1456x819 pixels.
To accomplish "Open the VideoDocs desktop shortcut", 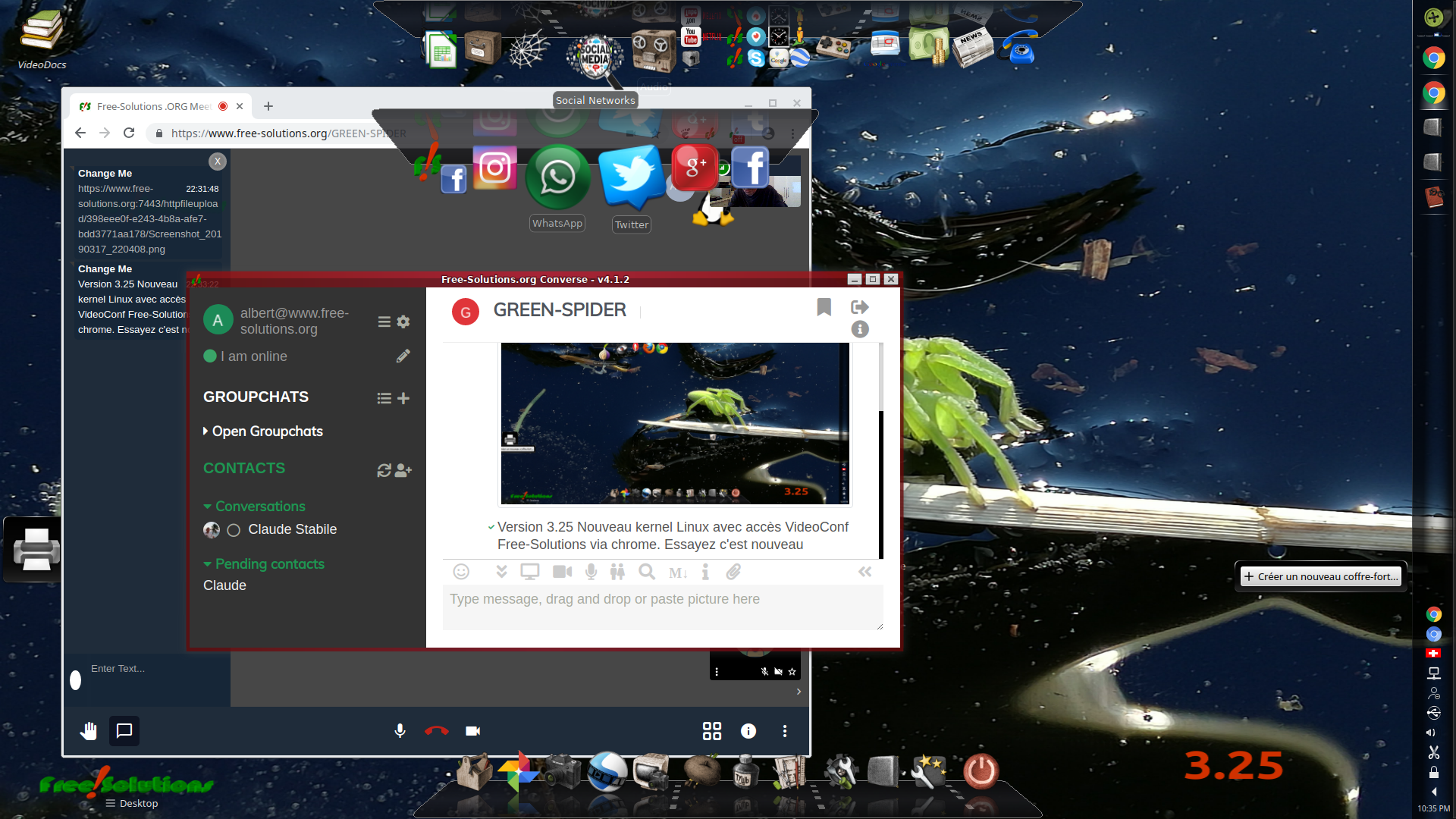I will 42,39.
